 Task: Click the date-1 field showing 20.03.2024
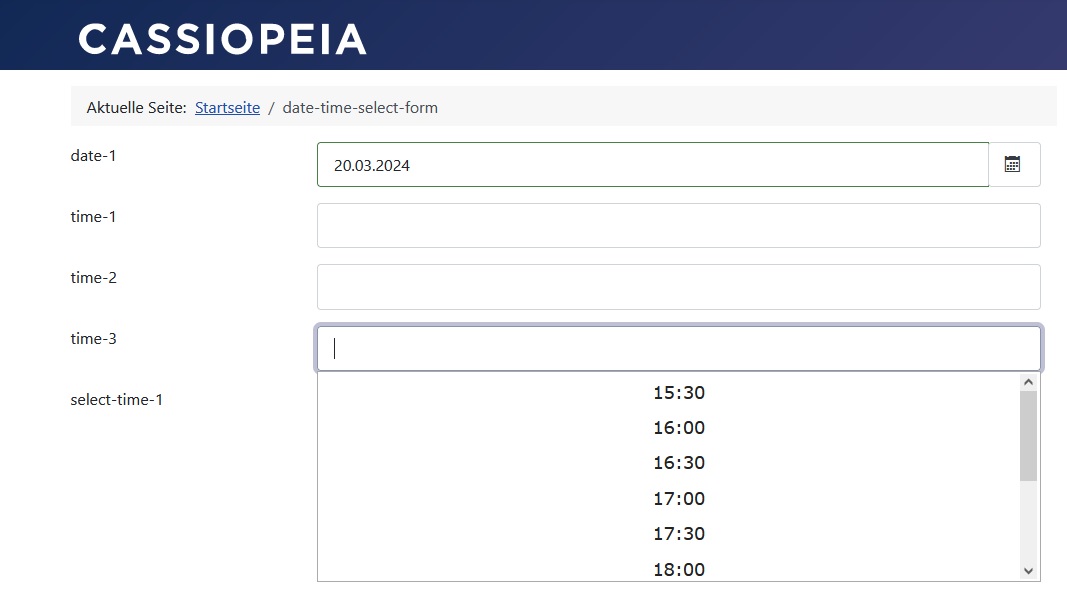[652, 165]
